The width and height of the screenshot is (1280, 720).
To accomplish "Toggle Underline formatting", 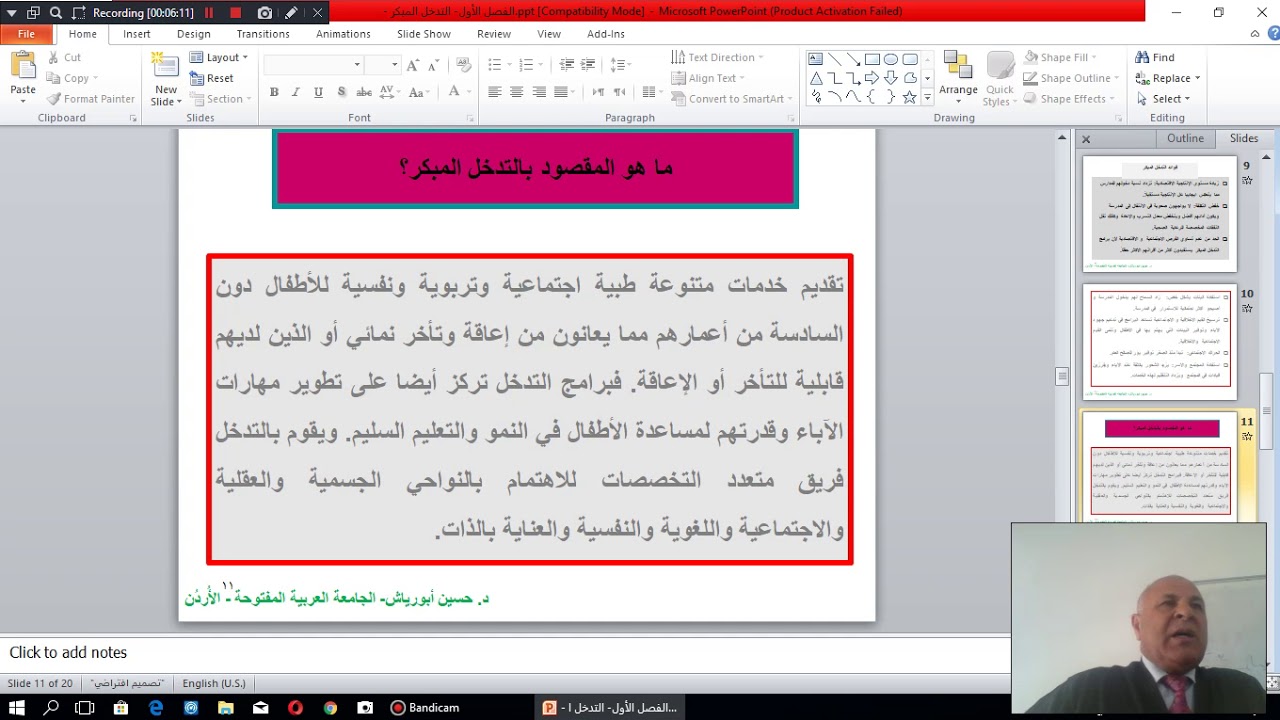I will click(x=318, y=92).
